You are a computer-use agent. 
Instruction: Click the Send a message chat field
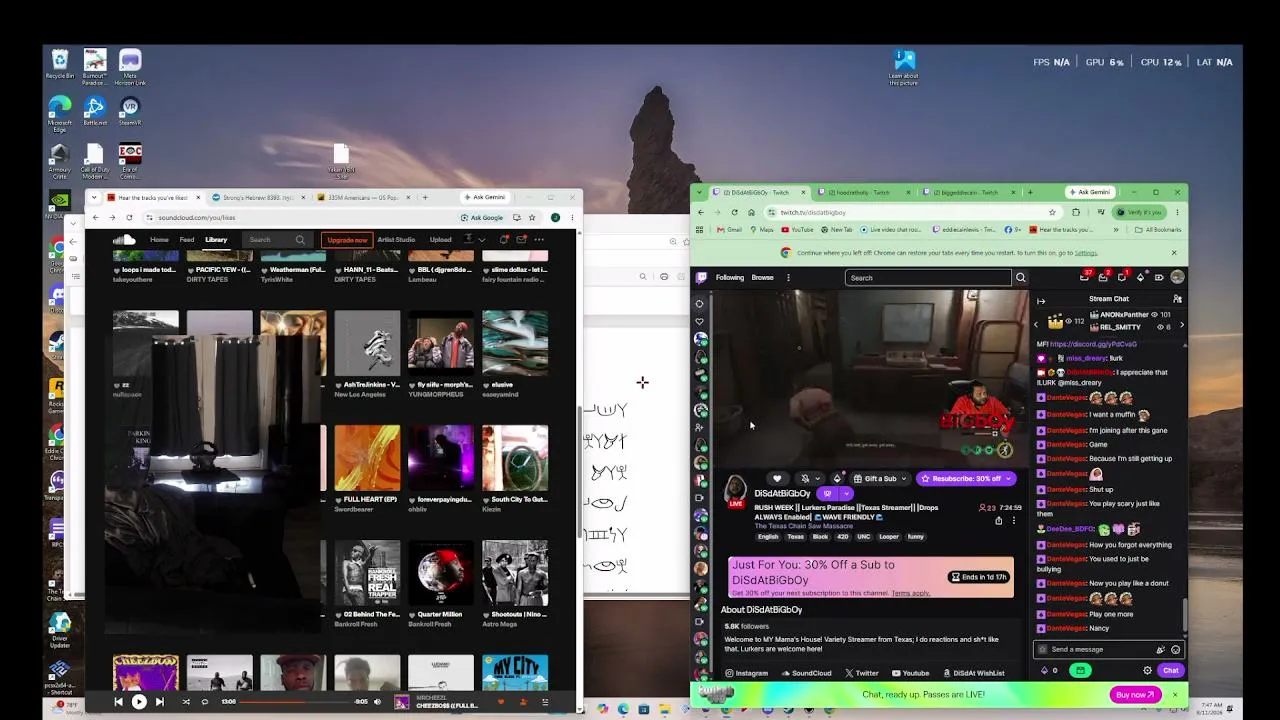point(1109,650)
